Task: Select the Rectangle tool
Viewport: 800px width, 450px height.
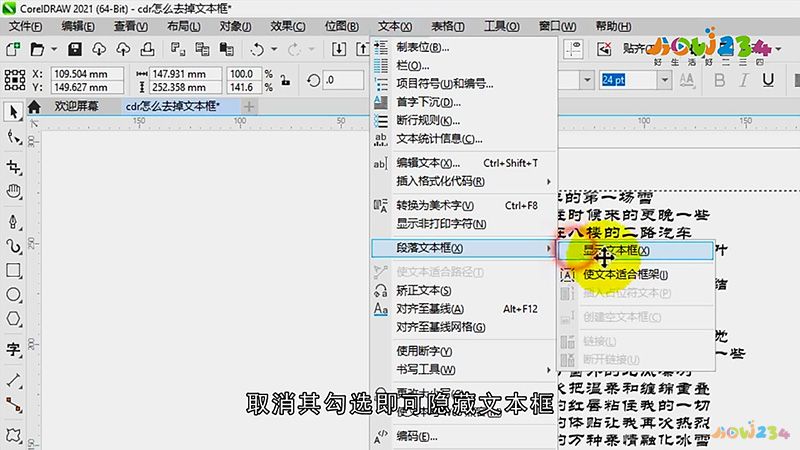Action: 13,270
